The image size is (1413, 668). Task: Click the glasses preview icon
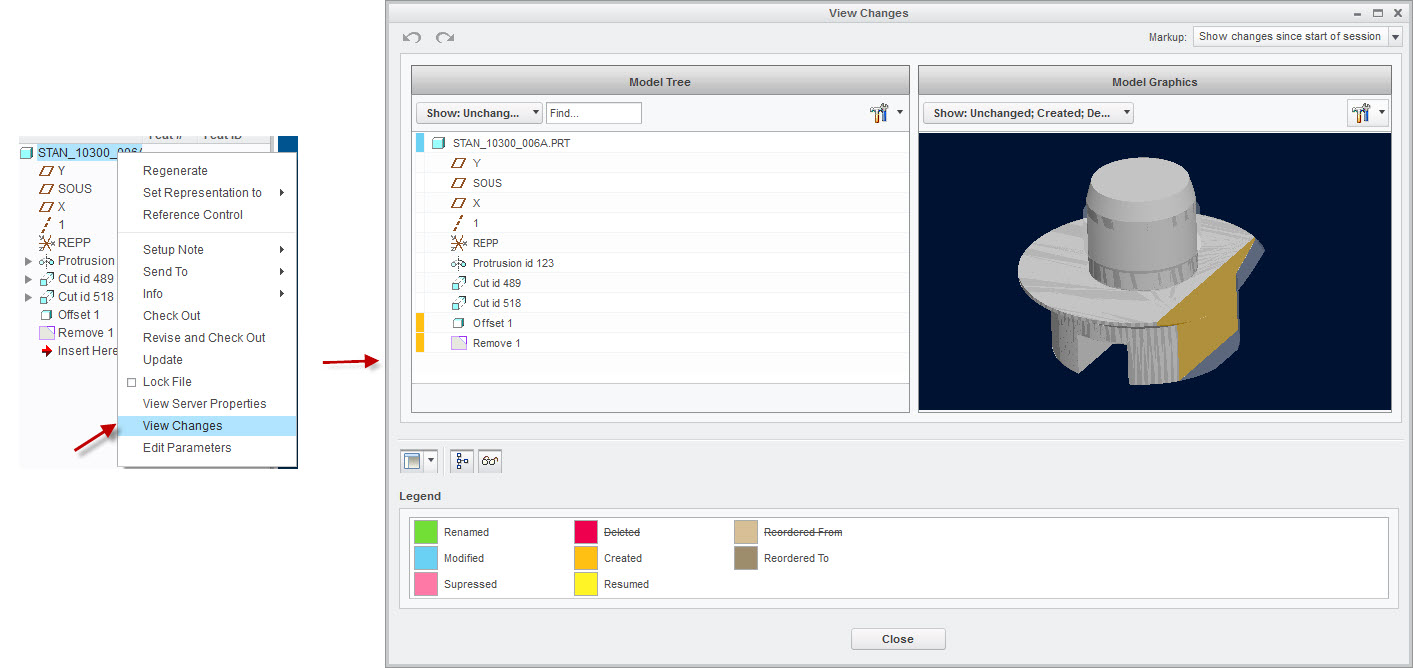click(490, 461)
